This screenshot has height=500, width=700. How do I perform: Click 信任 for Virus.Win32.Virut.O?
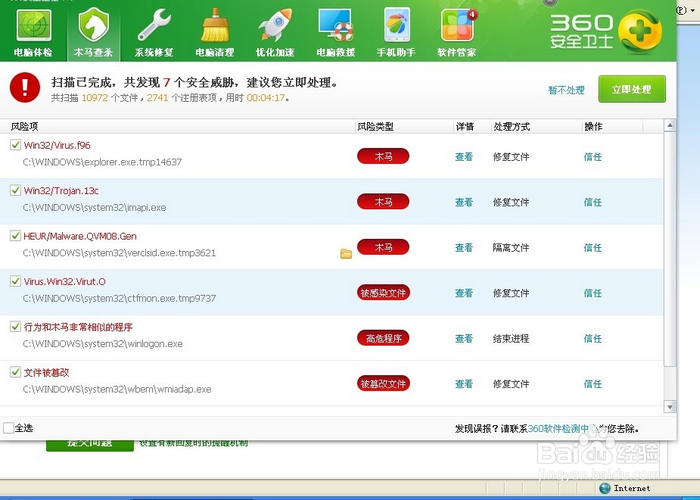[593, 293]
